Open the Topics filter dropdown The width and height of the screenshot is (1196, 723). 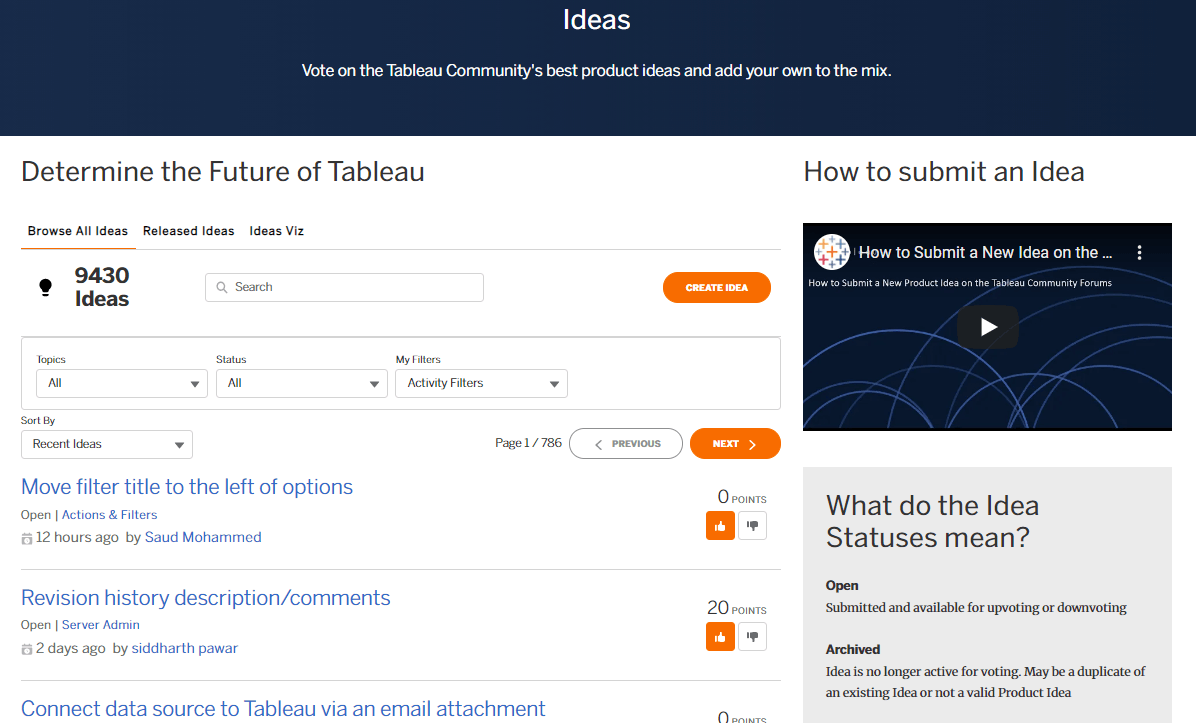click(x=121, y=383)
